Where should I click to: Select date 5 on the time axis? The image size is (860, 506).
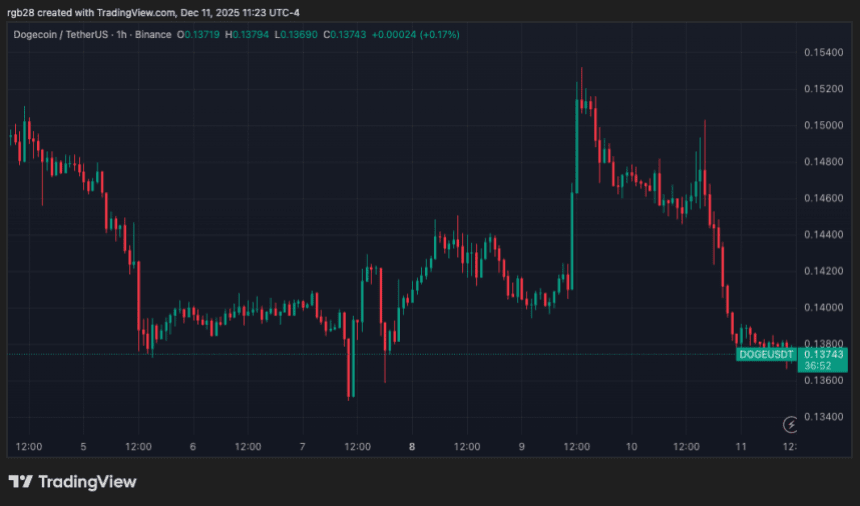(x=83, y=447)
